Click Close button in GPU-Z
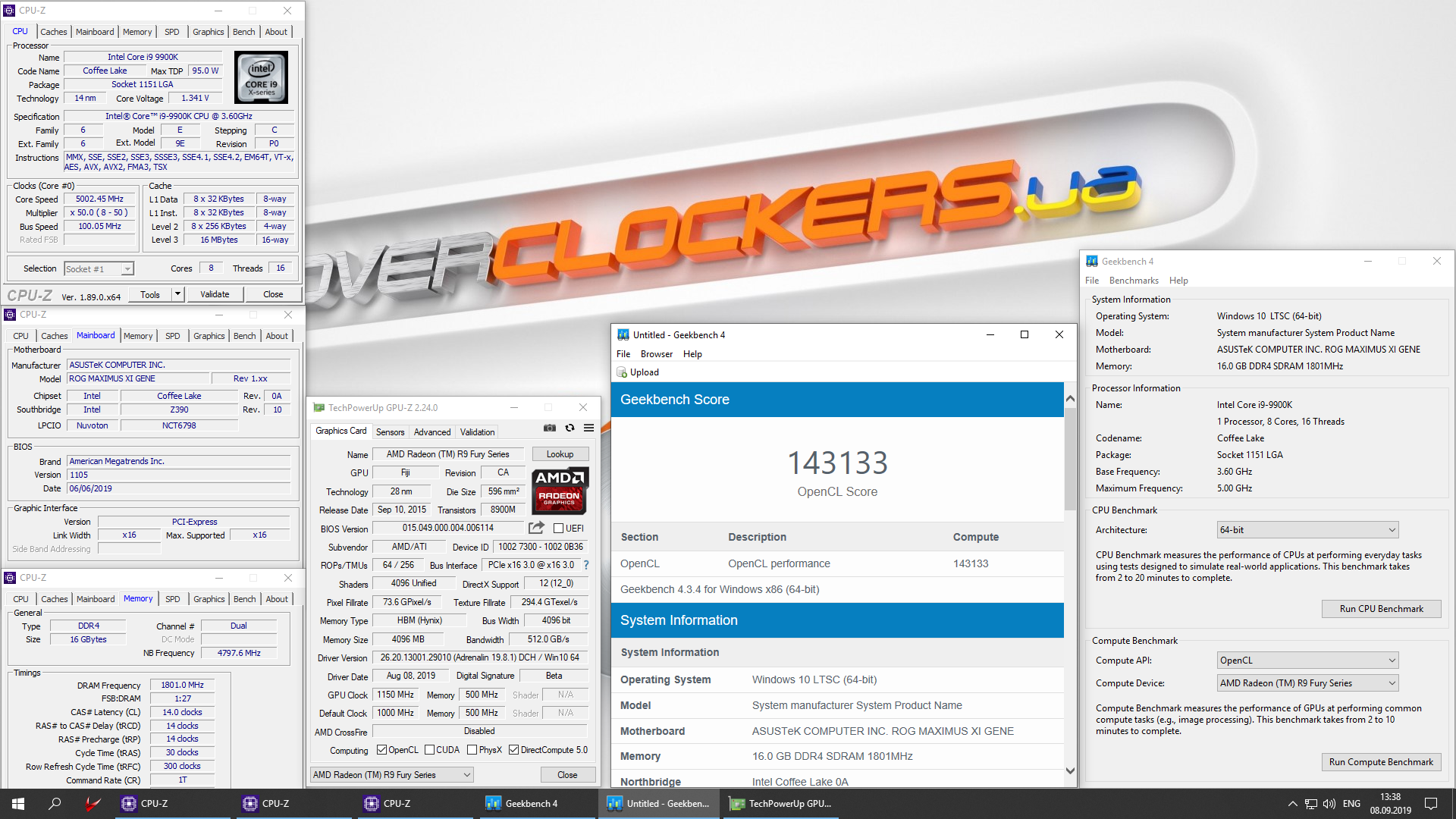The image size is (1456, 819). pos(567,775)
